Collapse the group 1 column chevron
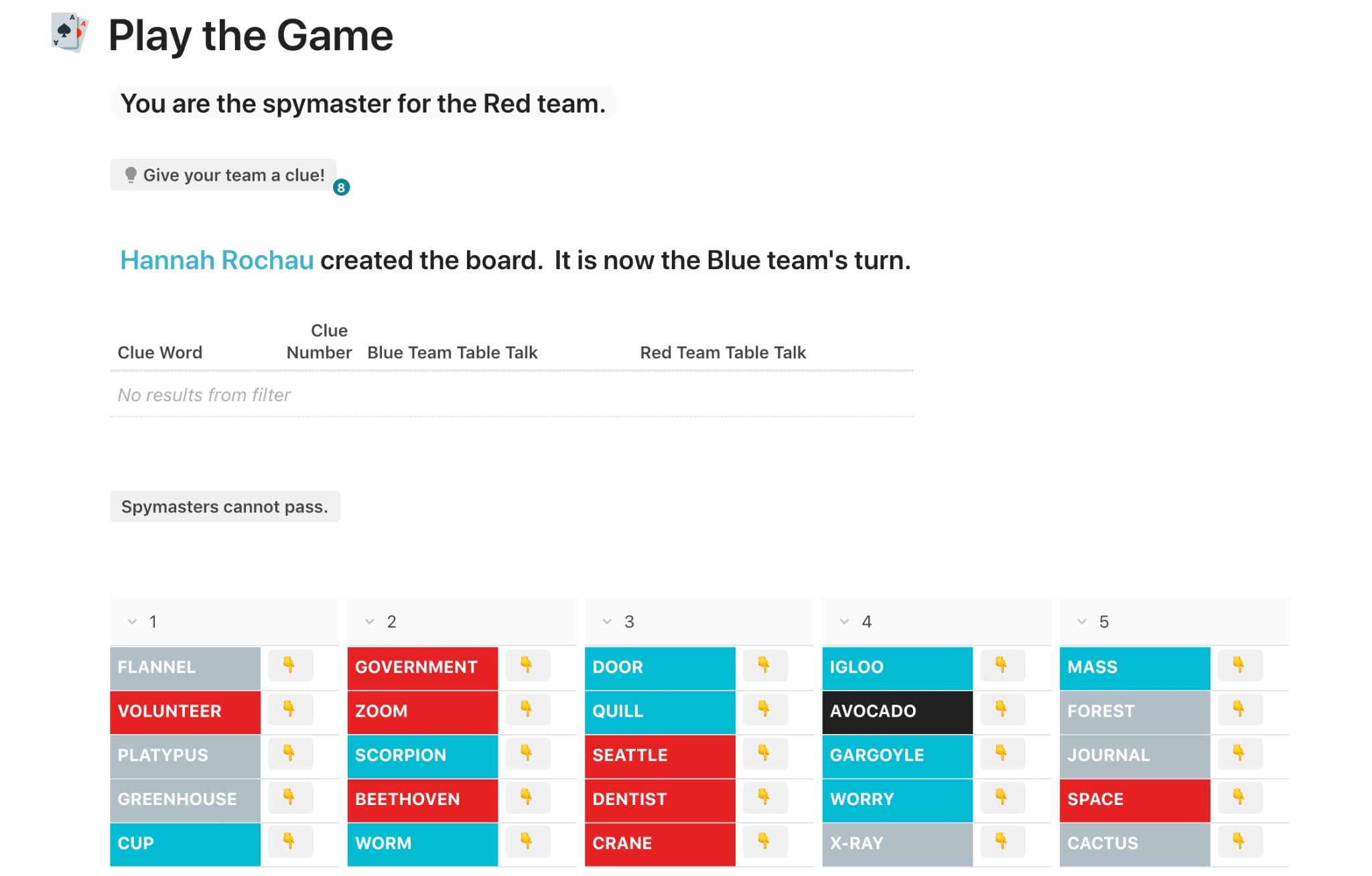This screenshot has height=876, width=1372. 132,622
